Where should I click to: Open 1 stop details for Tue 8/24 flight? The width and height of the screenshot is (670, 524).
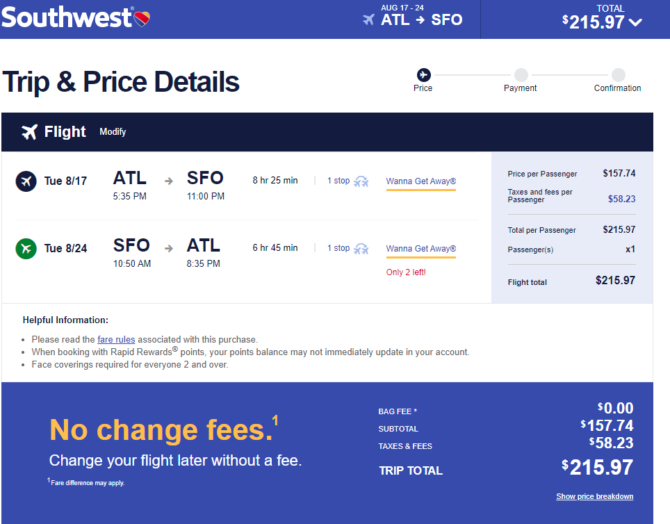338,248
